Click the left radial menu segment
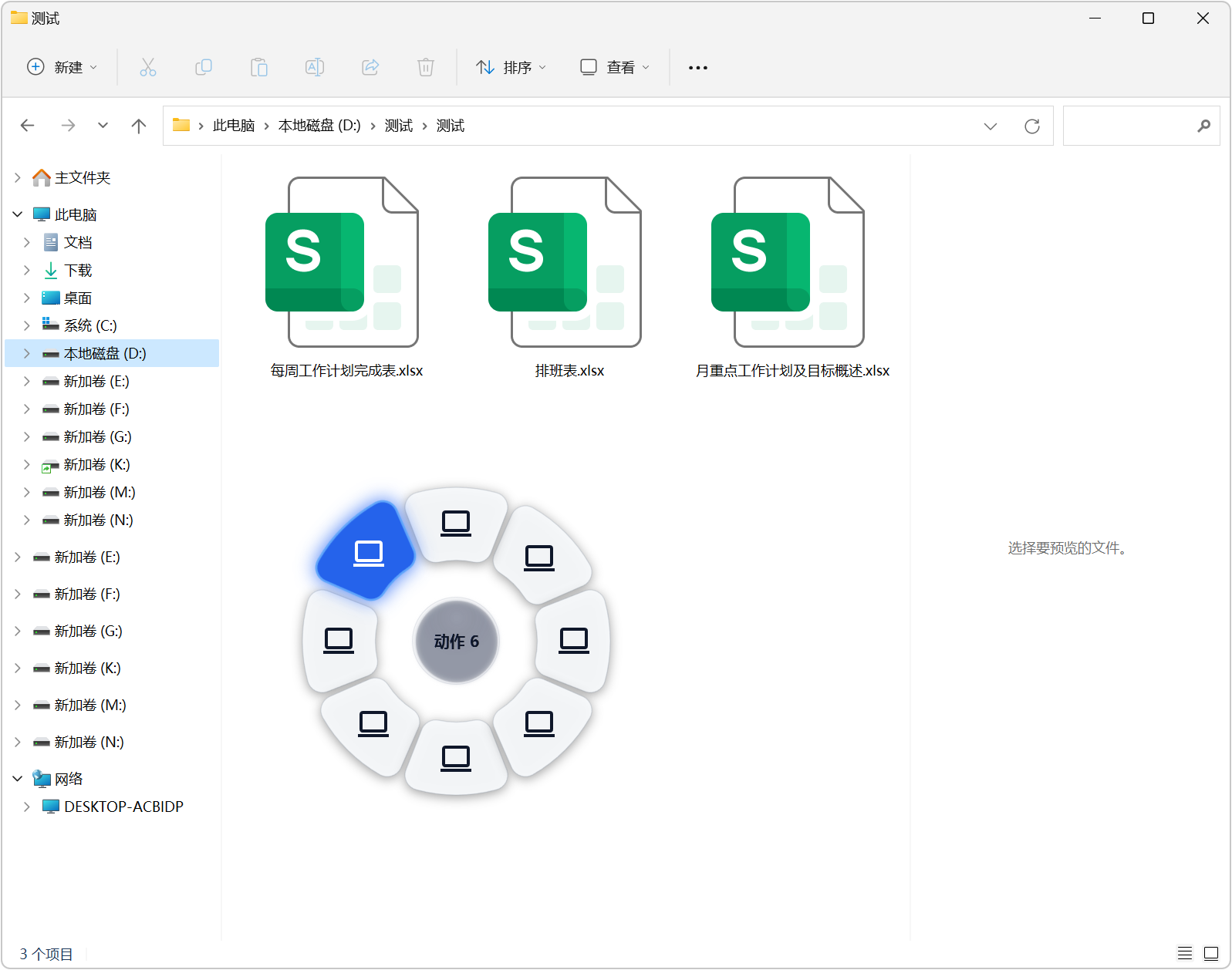1232x970 pixels. tap(339, 641)
